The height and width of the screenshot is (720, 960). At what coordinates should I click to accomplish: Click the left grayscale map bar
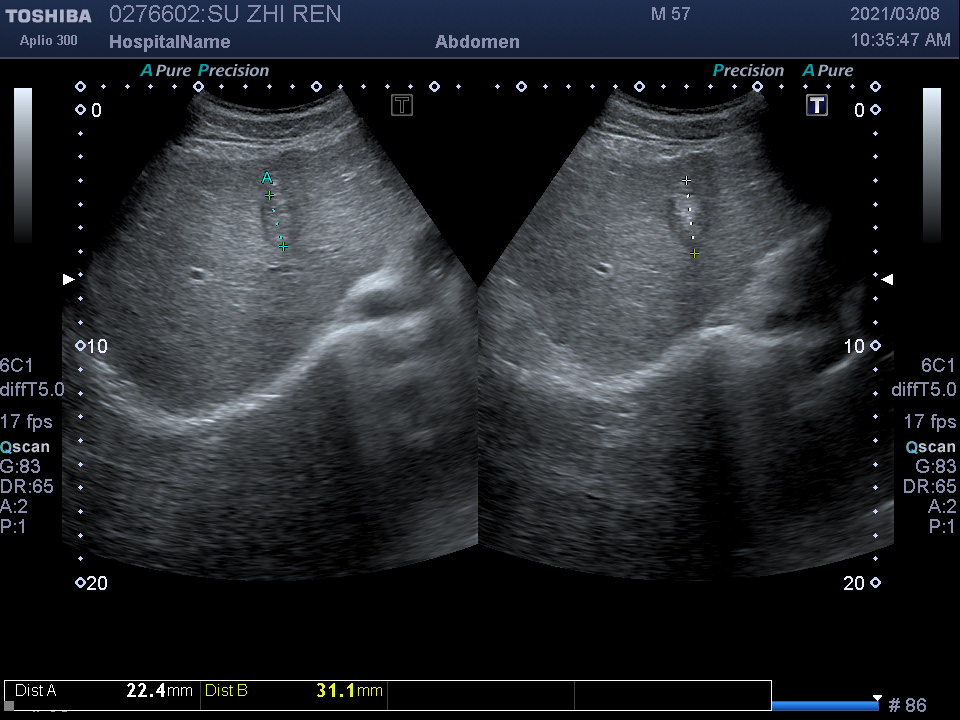coord(22,165)
